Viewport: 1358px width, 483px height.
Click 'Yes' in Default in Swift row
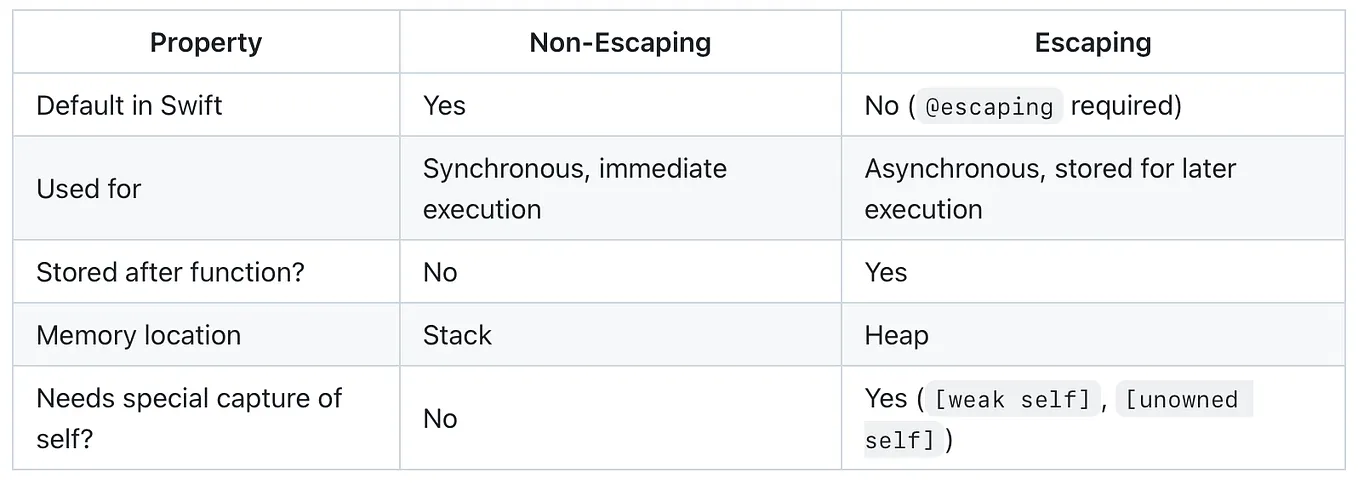click(x=444, y=106)
